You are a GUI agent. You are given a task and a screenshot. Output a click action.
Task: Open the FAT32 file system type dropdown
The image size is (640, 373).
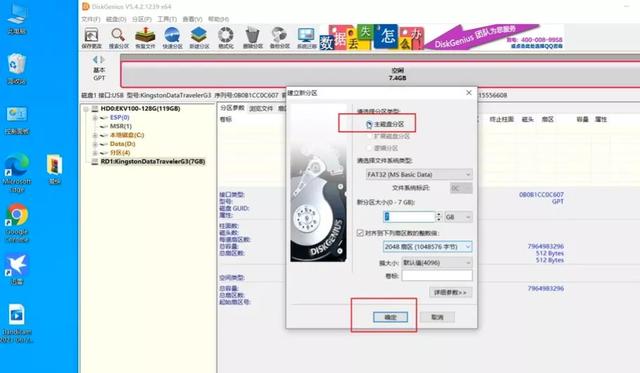(x=419, y=174)
